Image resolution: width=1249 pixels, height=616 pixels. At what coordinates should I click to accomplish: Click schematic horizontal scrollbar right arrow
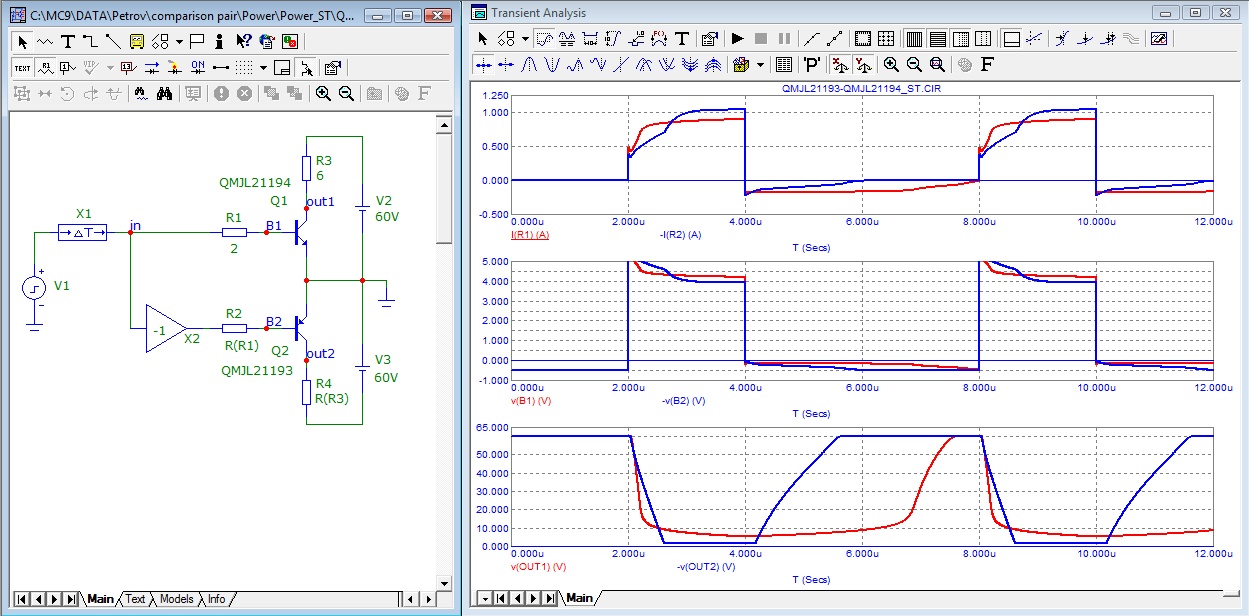point(428,599)
